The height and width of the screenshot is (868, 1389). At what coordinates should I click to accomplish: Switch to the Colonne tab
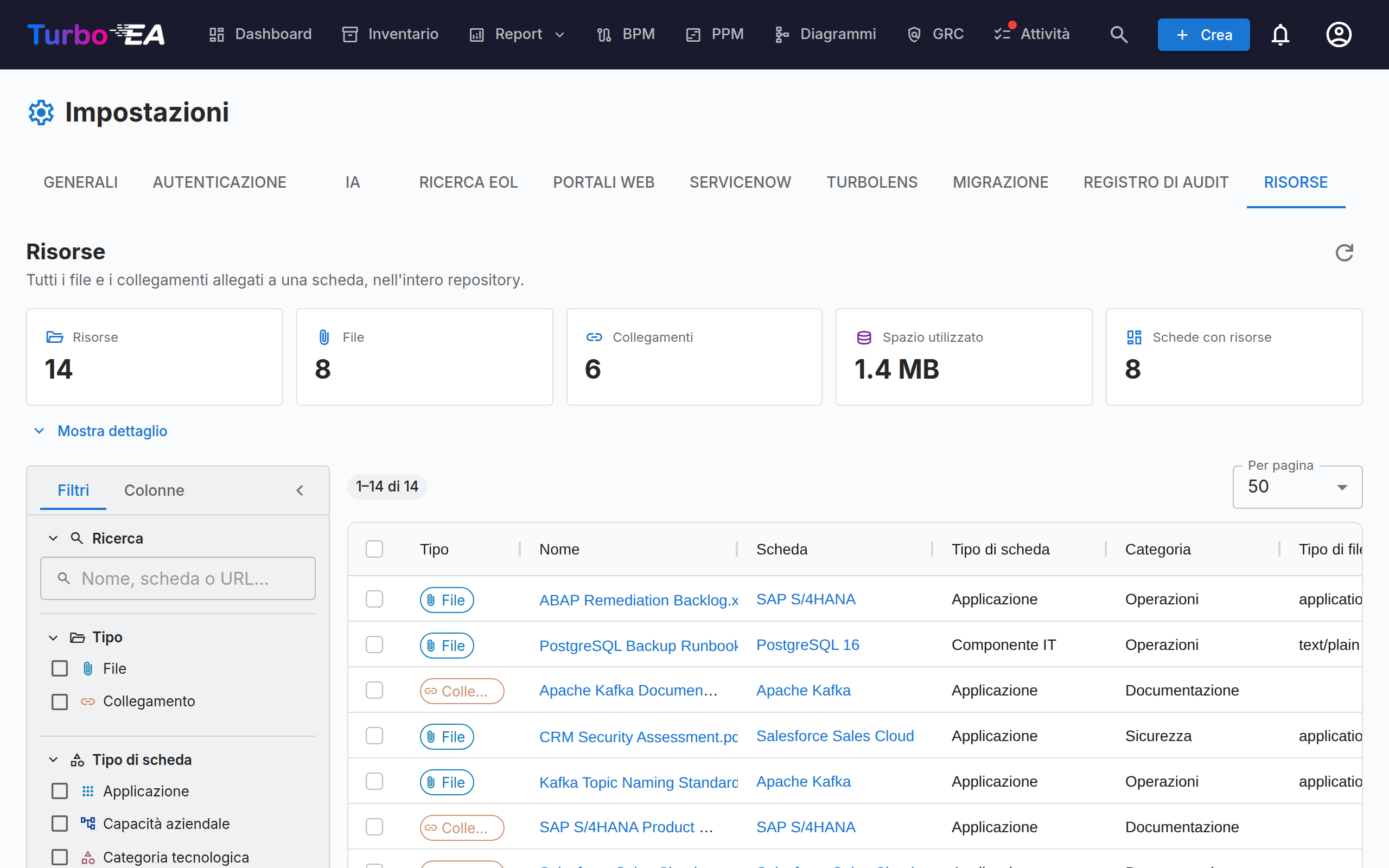coord(154,490)
